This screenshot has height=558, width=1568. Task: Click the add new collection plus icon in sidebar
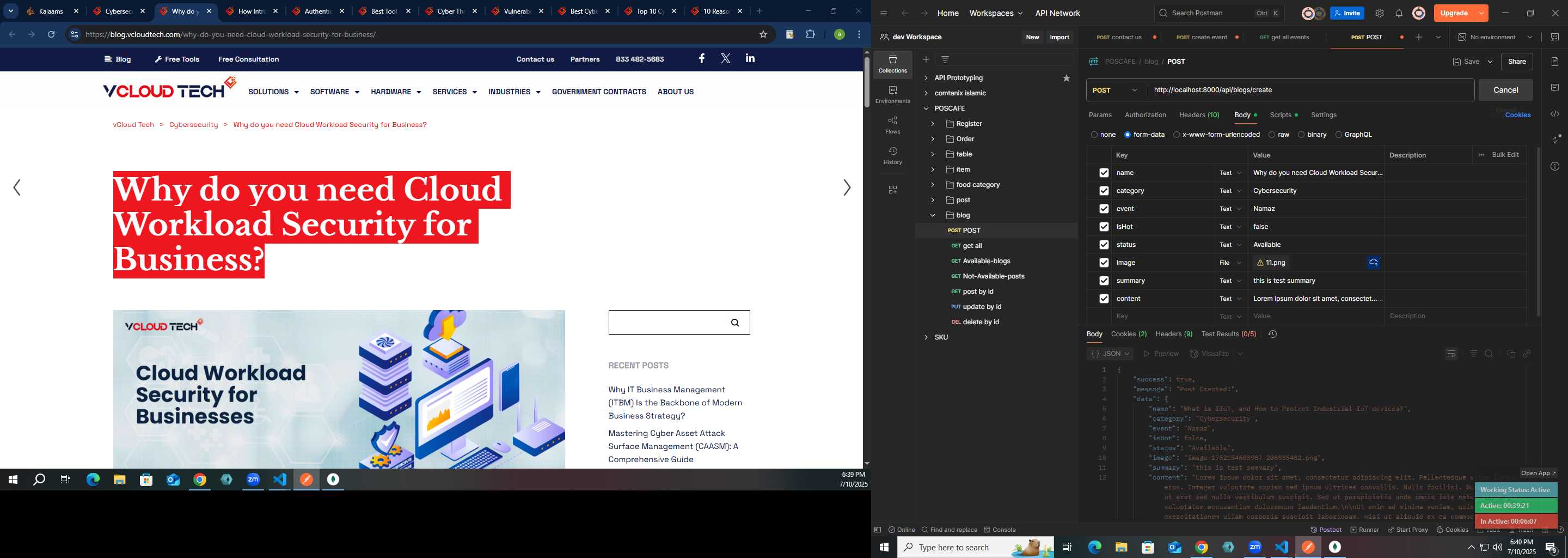click(926, 59)
